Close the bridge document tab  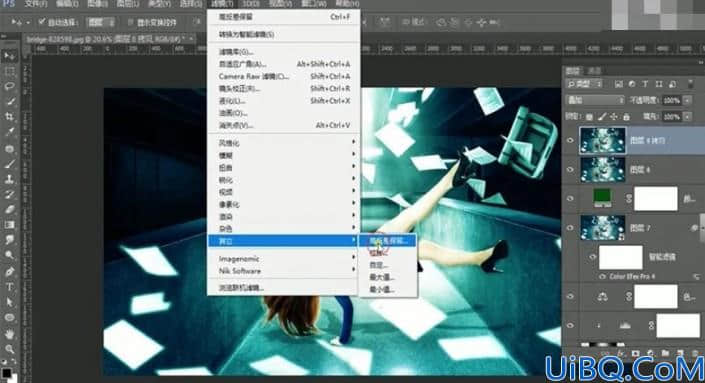pos(192,39)
